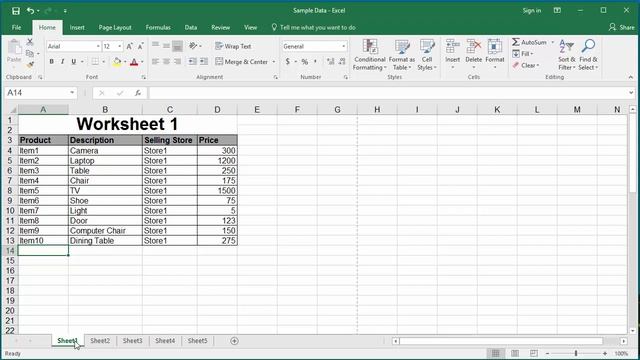This screenshot has height=360, width=640.
Task: Open Find & Select menu
Action: coord(588,55)
